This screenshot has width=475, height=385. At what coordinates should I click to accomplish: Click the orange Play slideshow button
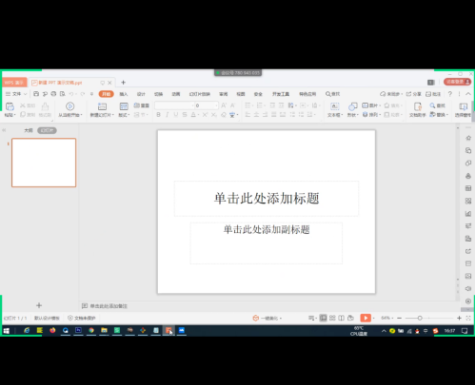coord(366,318)
